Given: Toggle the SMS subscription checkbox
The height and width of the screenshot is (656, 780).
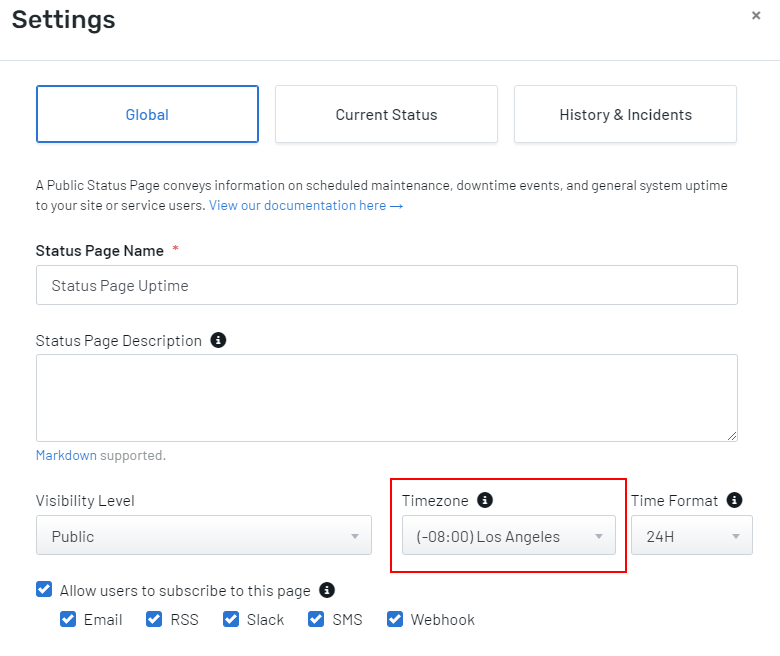Looking at the screenshot, I should click(316, 619).
